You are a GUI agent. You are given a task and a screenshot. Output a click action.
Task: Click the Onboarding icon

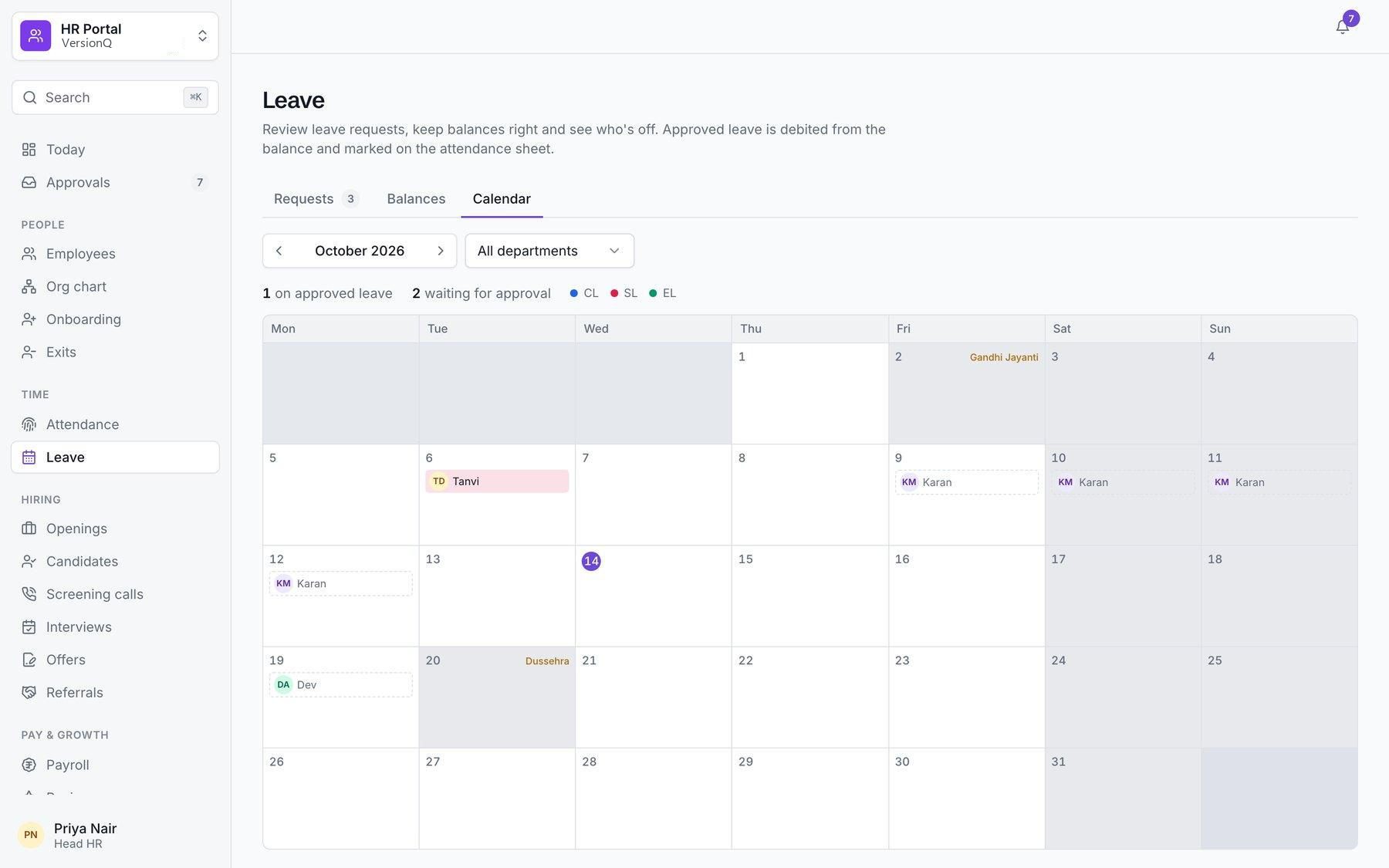point(29,319)
